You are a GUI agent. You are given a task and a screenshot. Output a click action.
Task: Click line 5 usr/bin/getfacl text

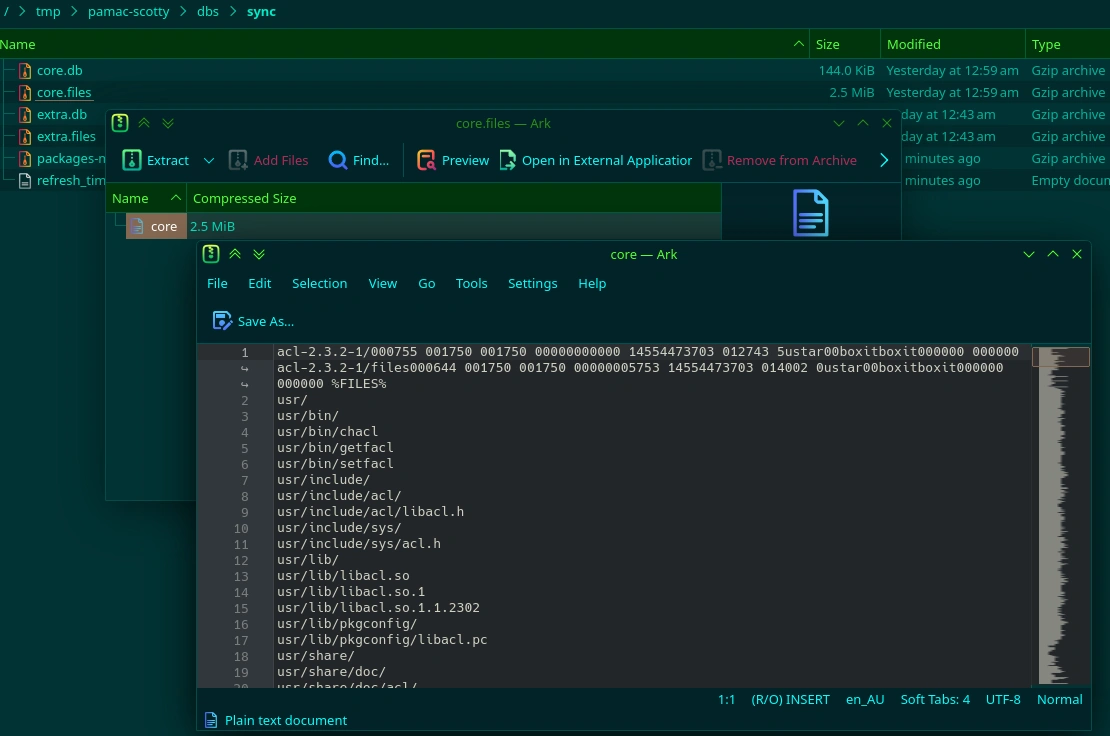pyautogui.click(x=335, y=448)
